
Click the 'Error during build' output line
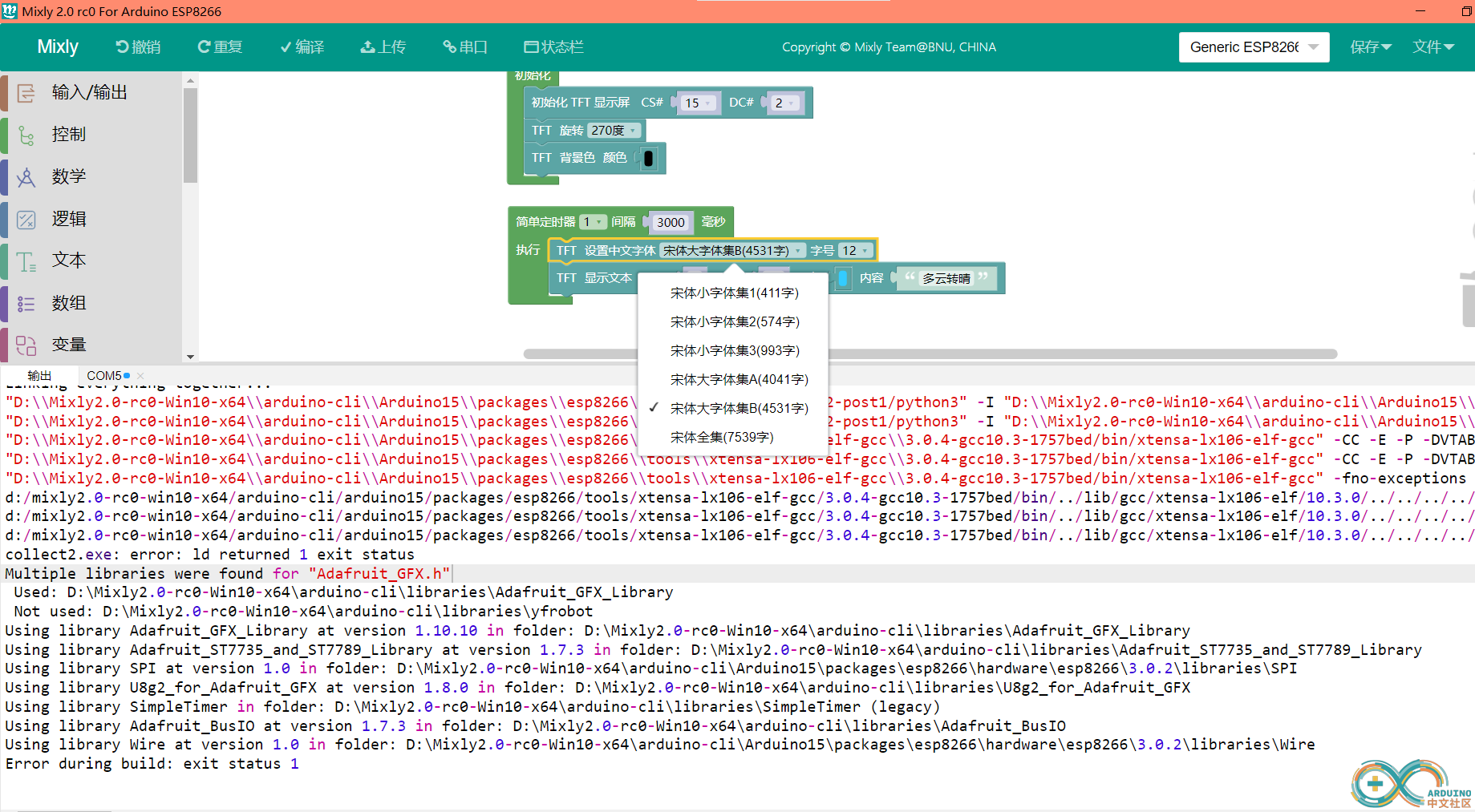[x=152, y=764]
